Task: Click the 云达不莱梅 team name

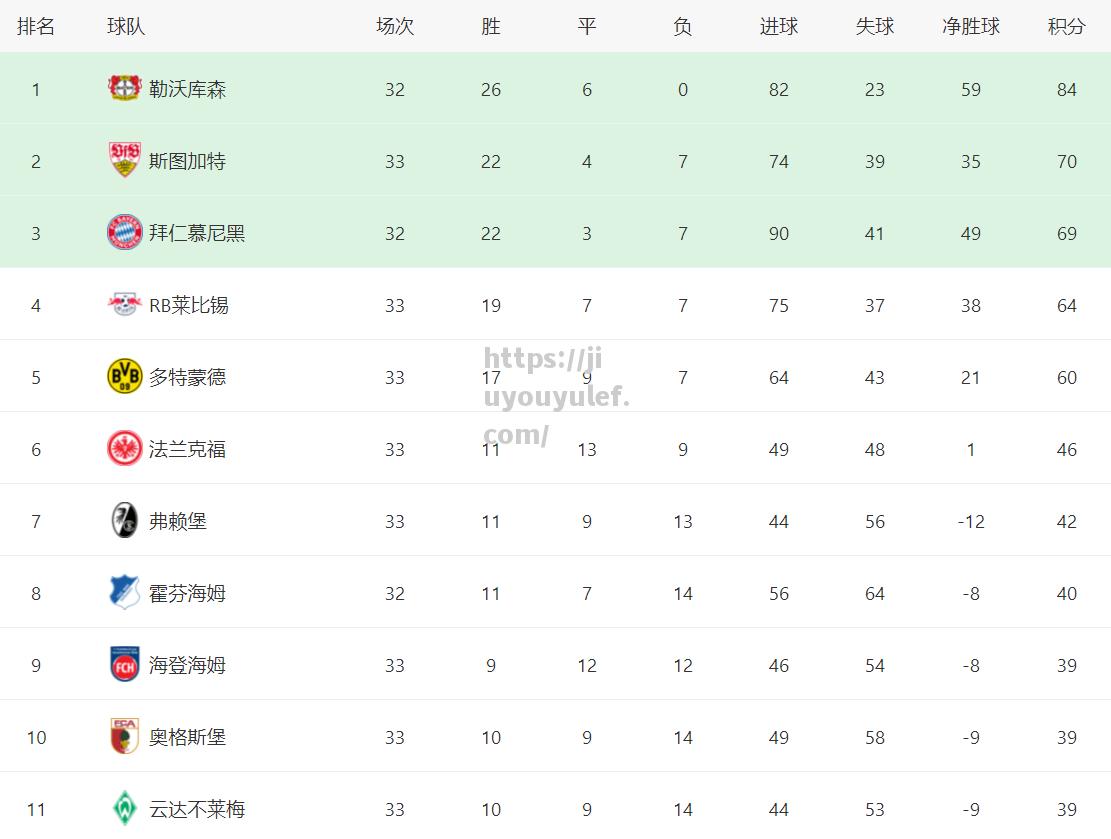Action: 197,809
